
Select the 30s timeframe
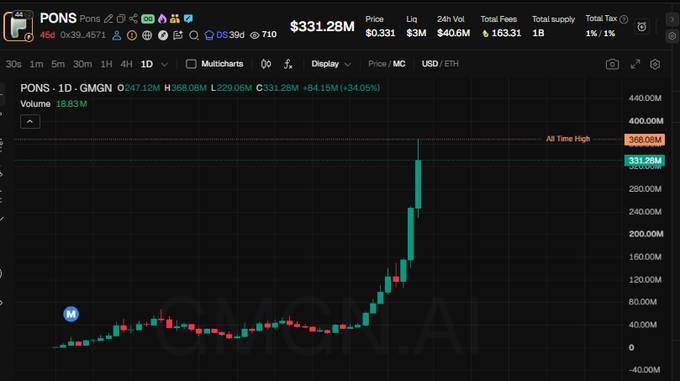[x=13, y=64]
